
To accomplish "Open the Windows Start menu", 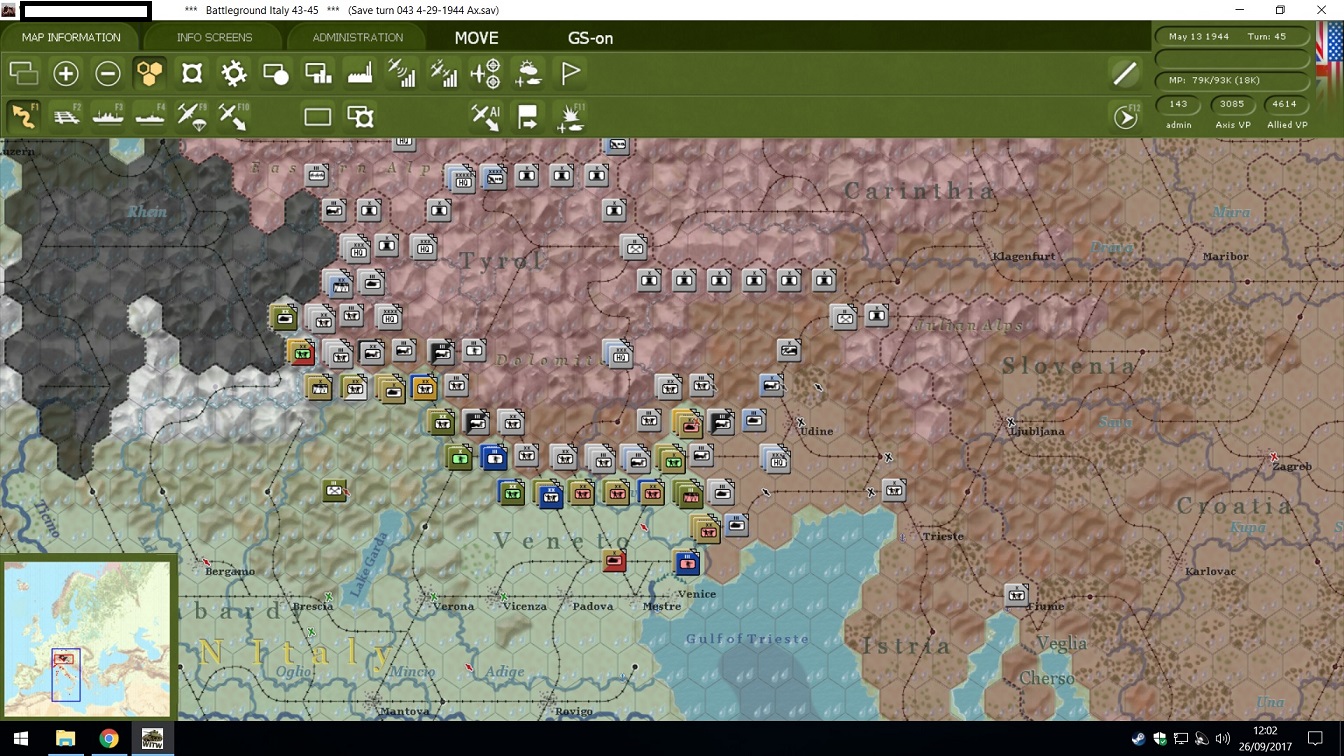I will coord(20,739).
